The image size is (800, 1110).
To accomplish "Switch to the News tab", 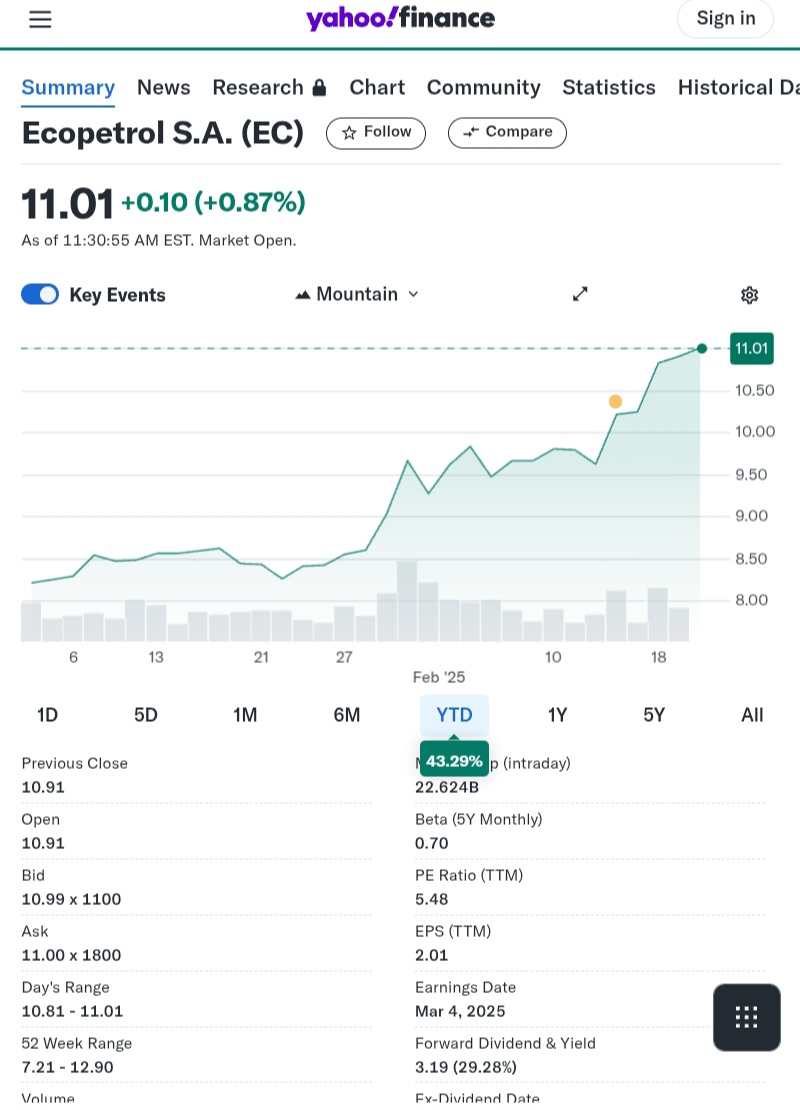I will tap(164, 88).
